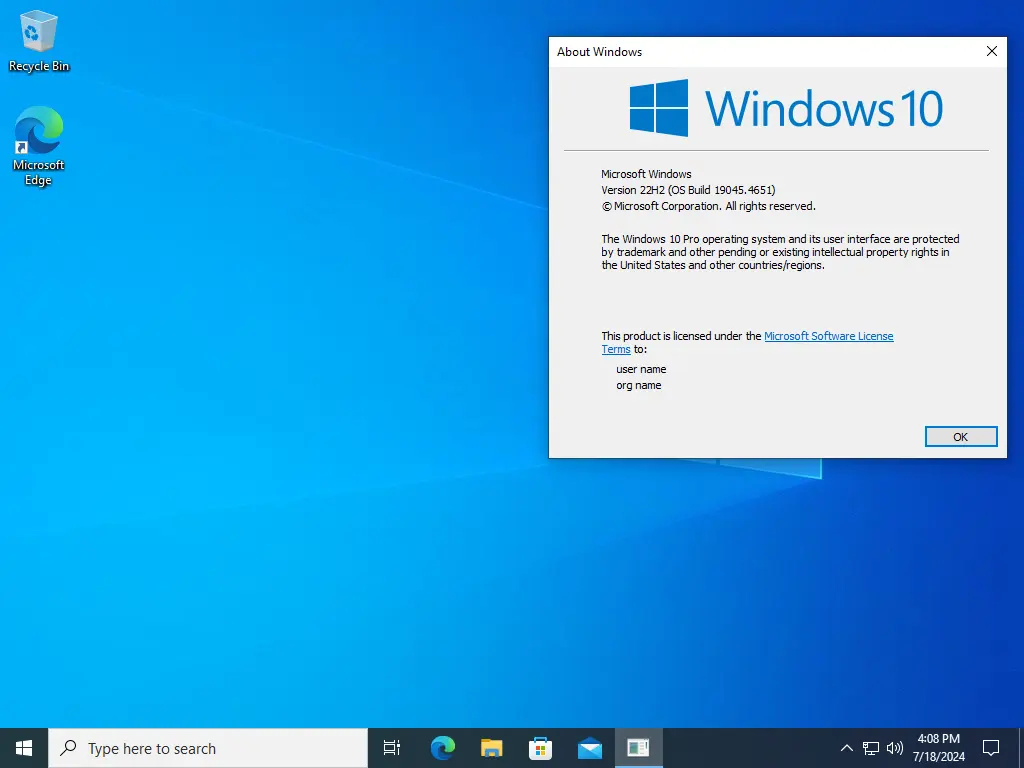Click the 'org name' text

click(639, 385)
